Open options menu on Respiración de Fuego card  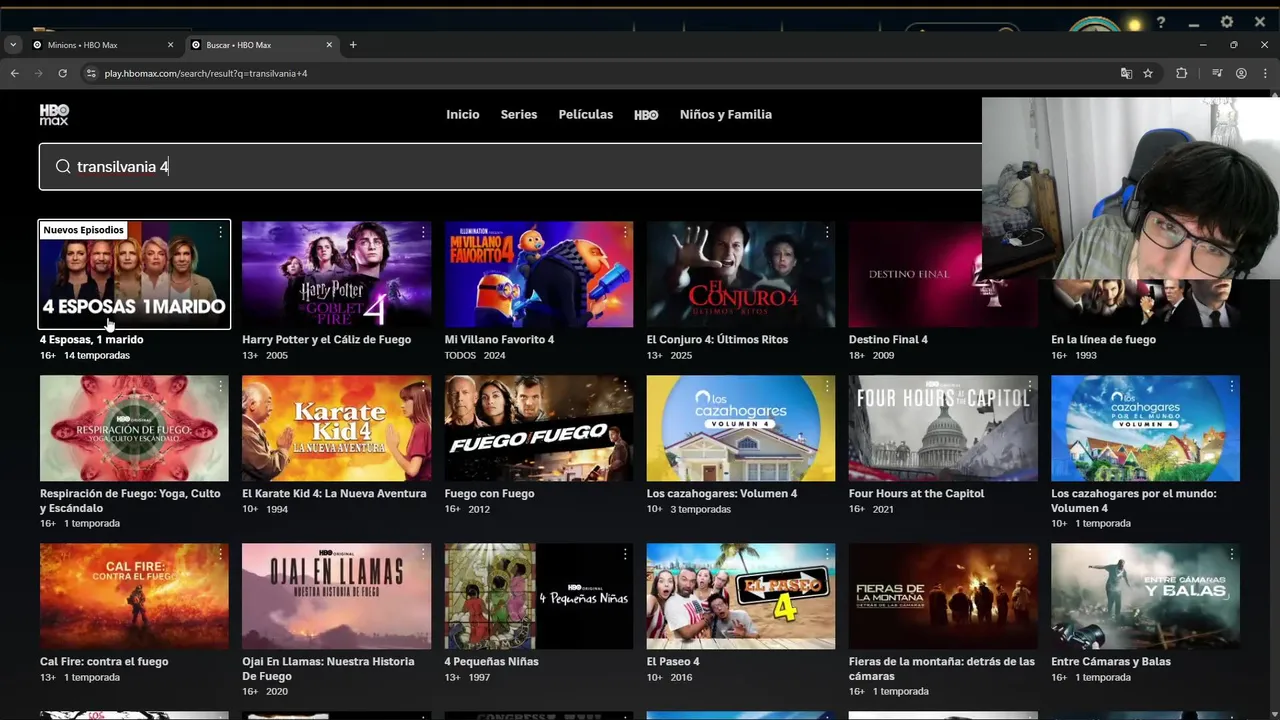[x=221, y=386]
